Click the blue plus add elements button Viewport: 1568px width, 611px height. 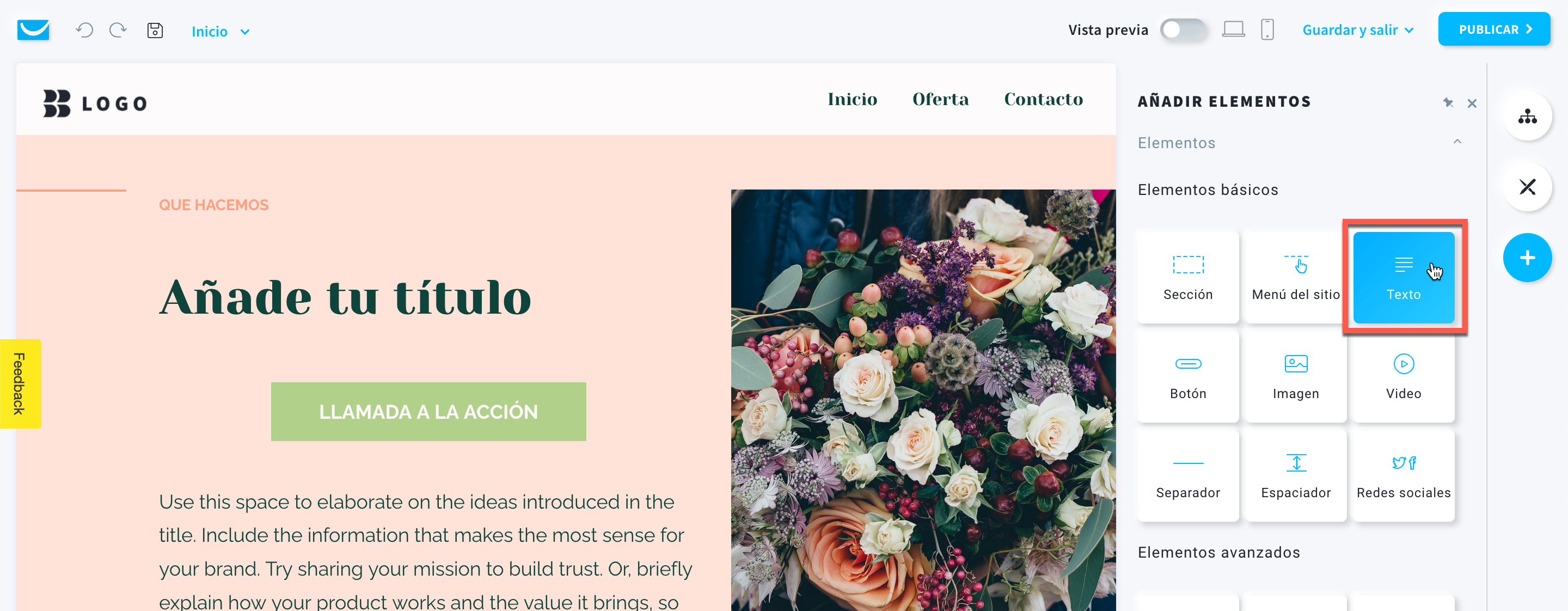point(1527,258)
